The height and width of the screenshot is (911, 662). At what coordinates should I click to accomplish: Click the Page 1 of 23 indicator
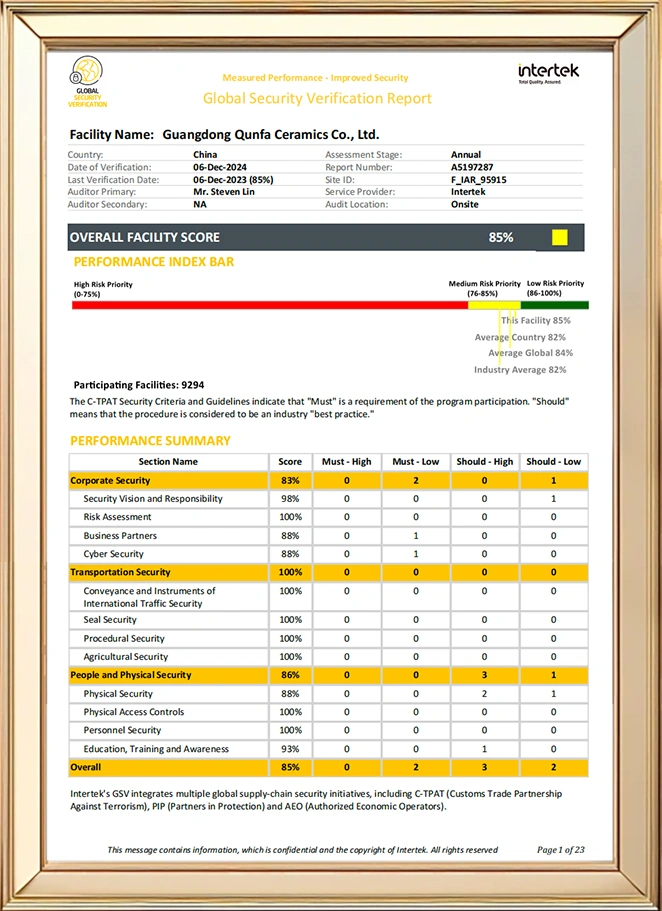coord(560,850)
